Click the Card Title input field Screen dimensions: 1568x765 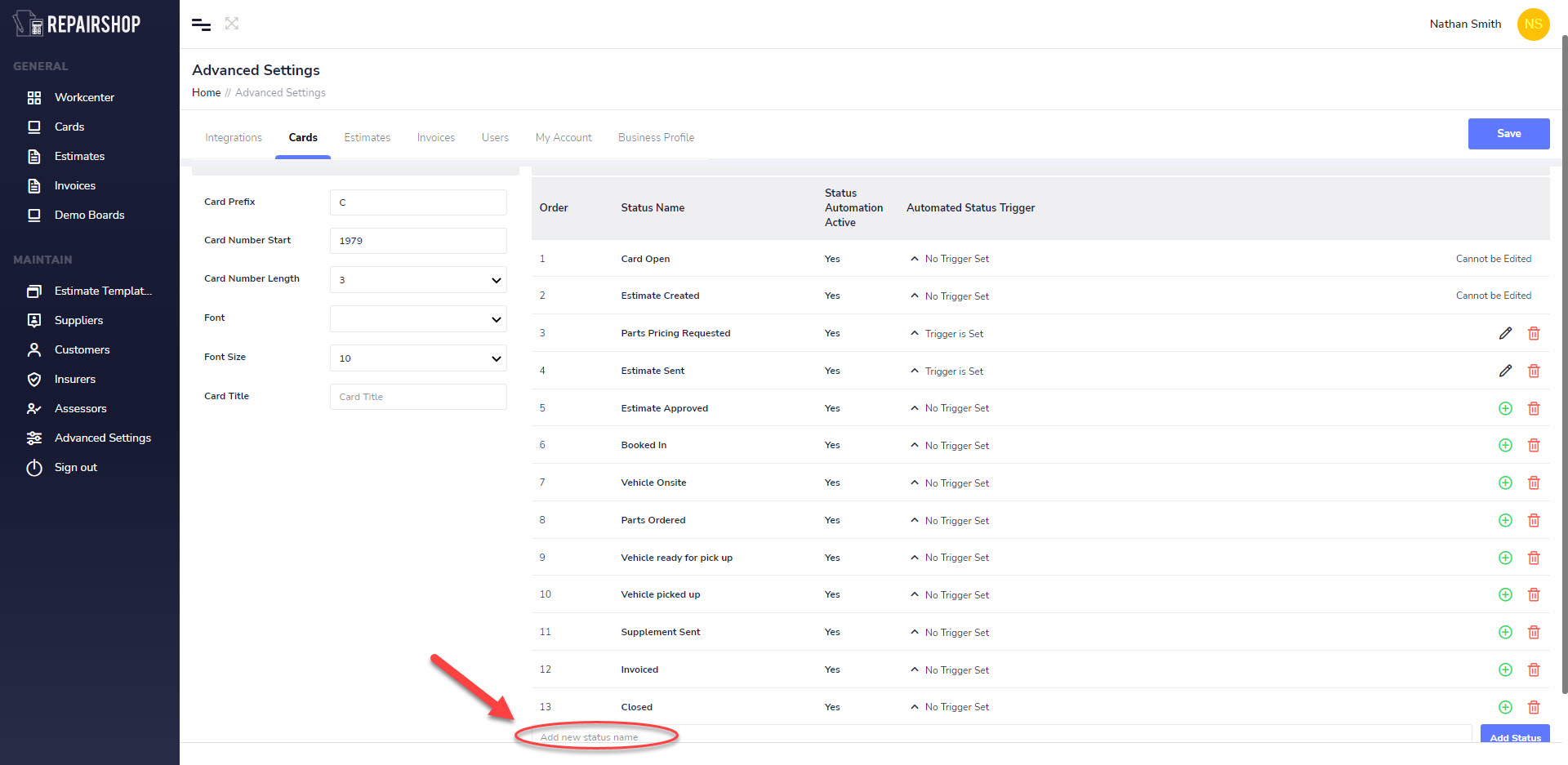tap(418, 397)
